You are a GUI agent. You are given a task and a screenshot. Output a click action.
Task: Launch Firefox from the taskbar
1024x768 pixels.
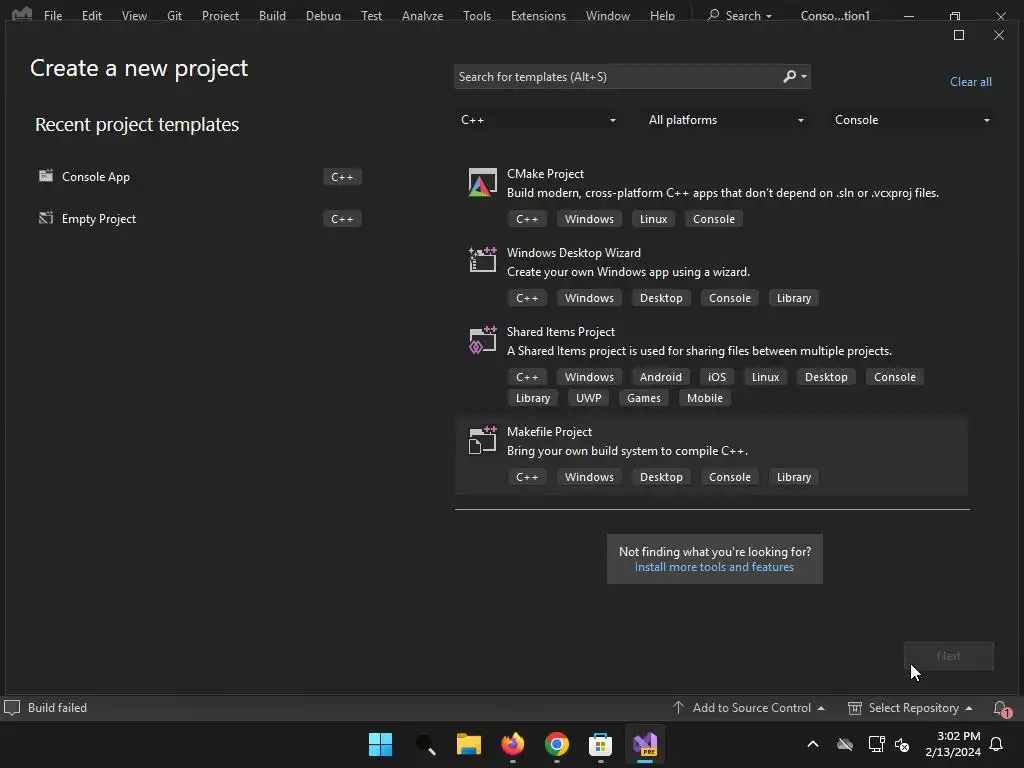pos(513,744)
